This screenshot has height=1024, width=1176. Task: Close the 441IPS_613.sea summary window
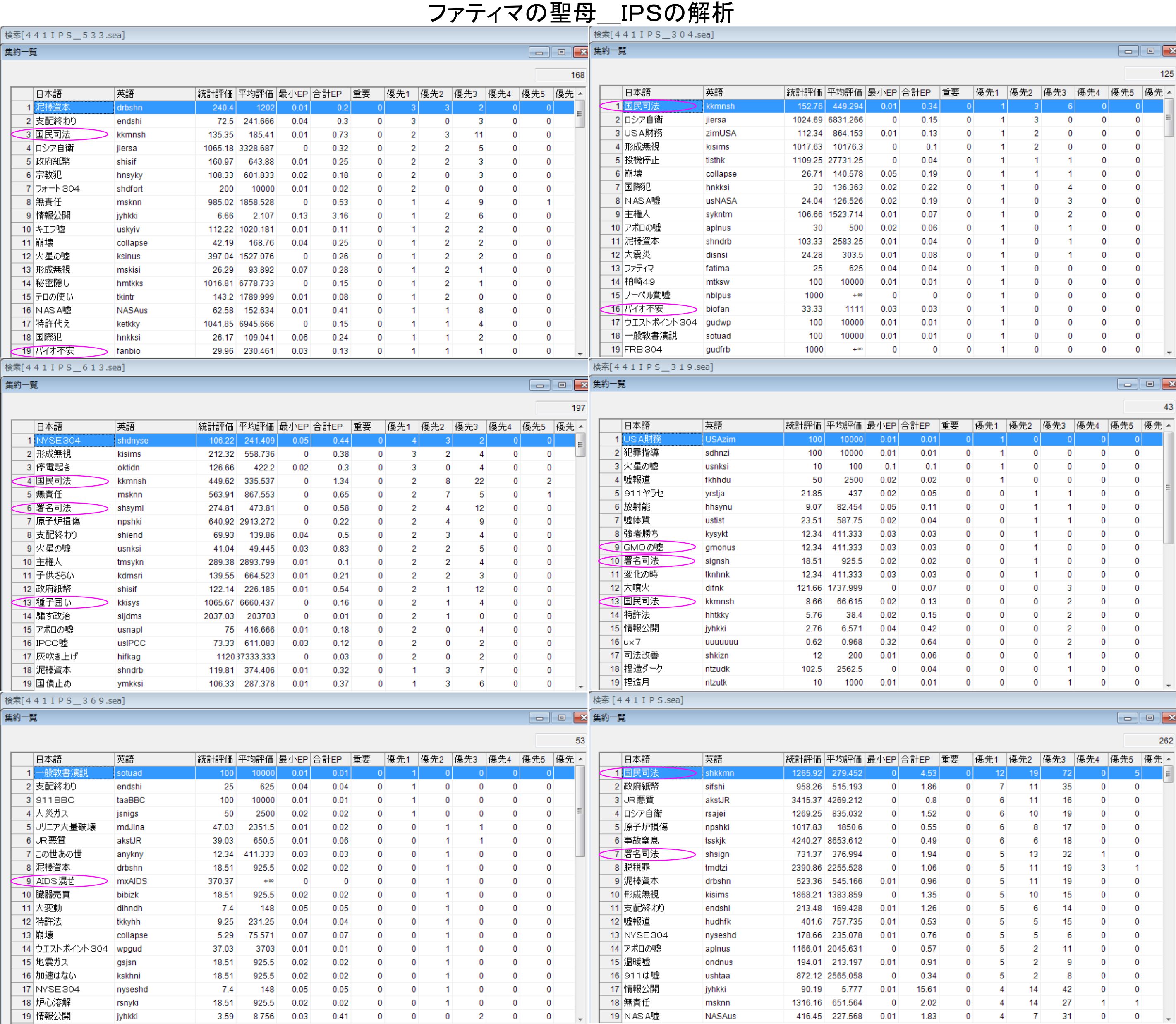(582, 385)
